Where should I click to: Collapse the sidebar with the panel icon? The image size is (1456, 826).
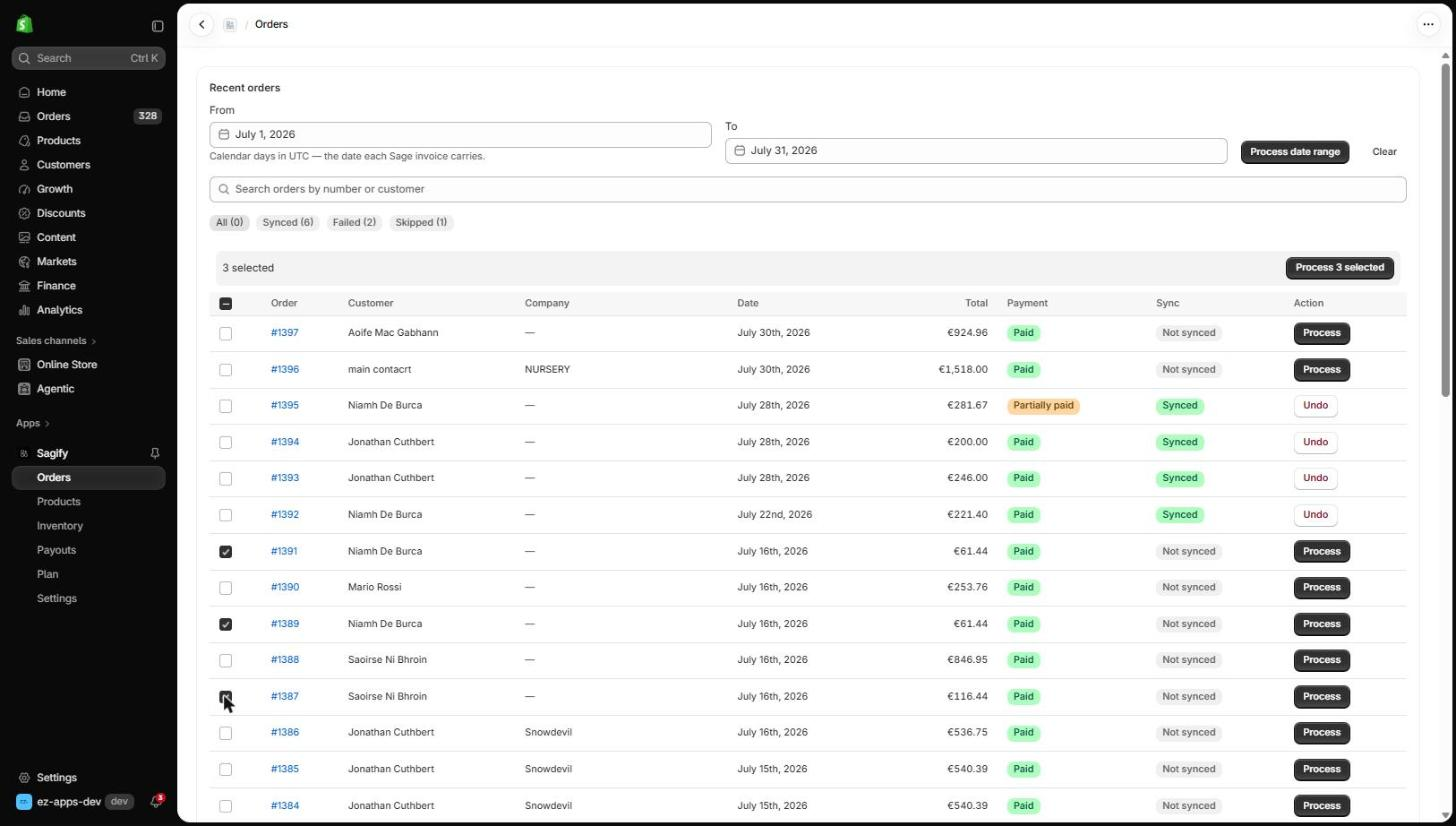point(157,26)
